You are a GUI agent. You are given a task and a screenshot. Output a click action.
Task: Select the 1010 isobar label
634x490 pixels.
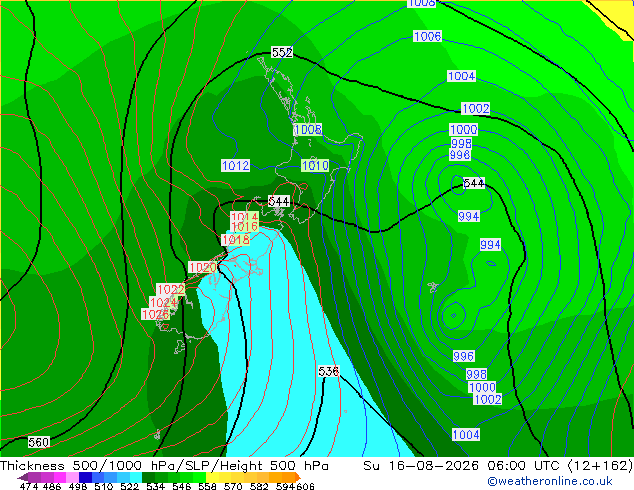point(315,165)
